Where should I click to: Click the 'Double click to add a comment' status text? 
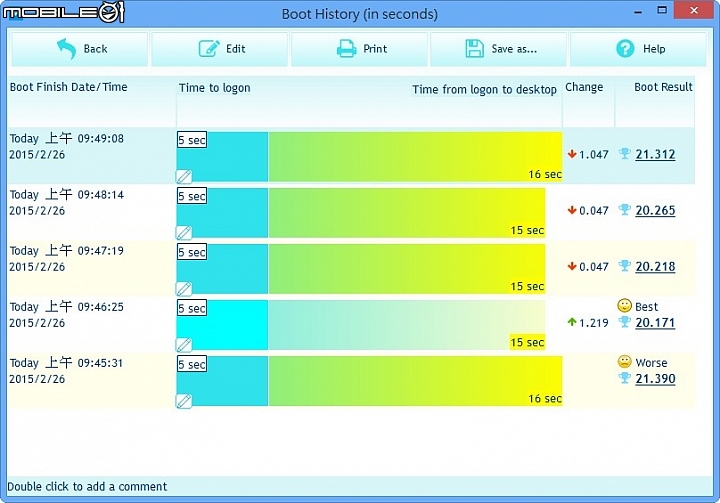pyautogui.click(x=87, y=486)
